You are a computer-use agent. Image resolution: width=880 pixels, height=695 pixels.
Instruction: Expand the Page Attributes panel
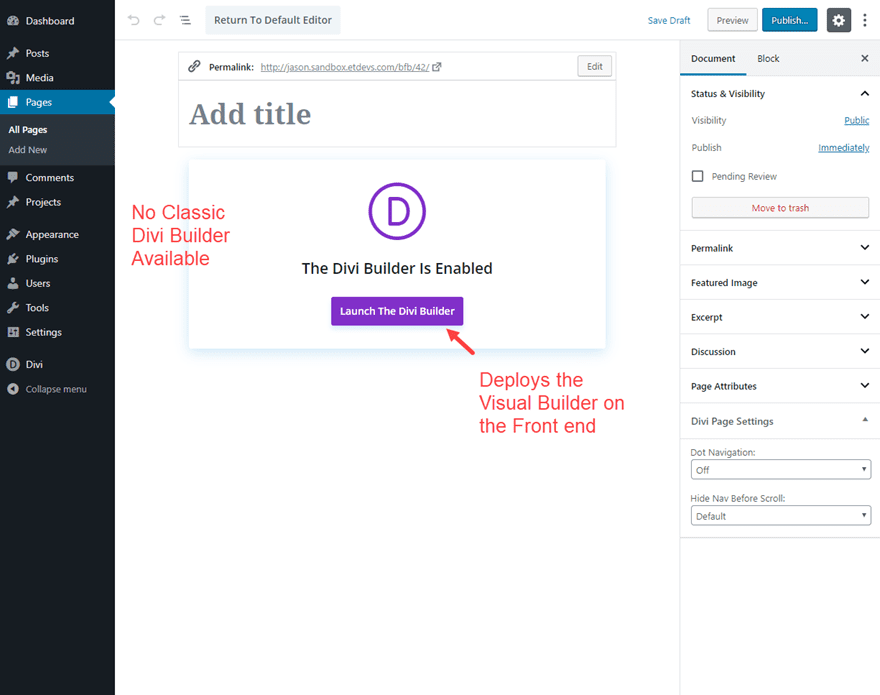(780, 386)
